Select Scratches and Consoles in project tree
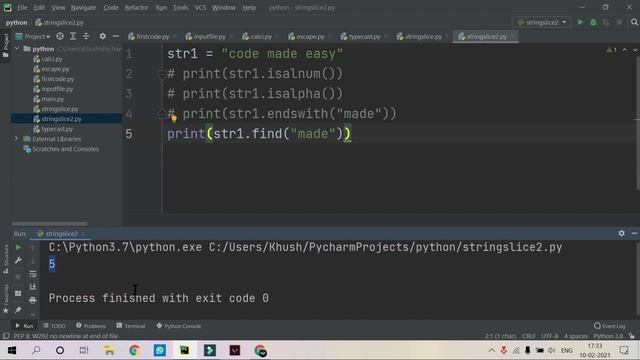 [65, 149]
